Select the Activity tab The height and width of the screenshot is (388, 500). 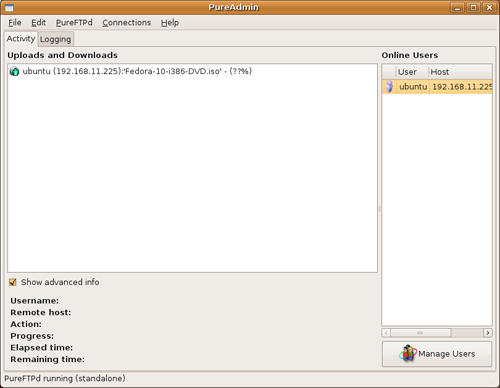[21, 39]
